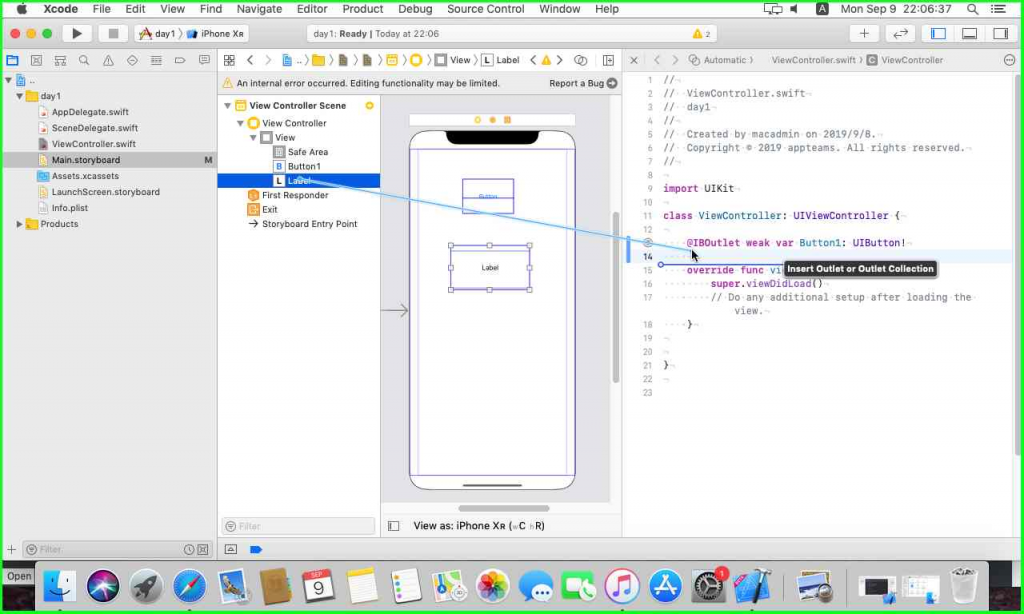The image size is (1024, 614).
Task: Select ViewController.swift in the project navigator
Action: (93, 144)
